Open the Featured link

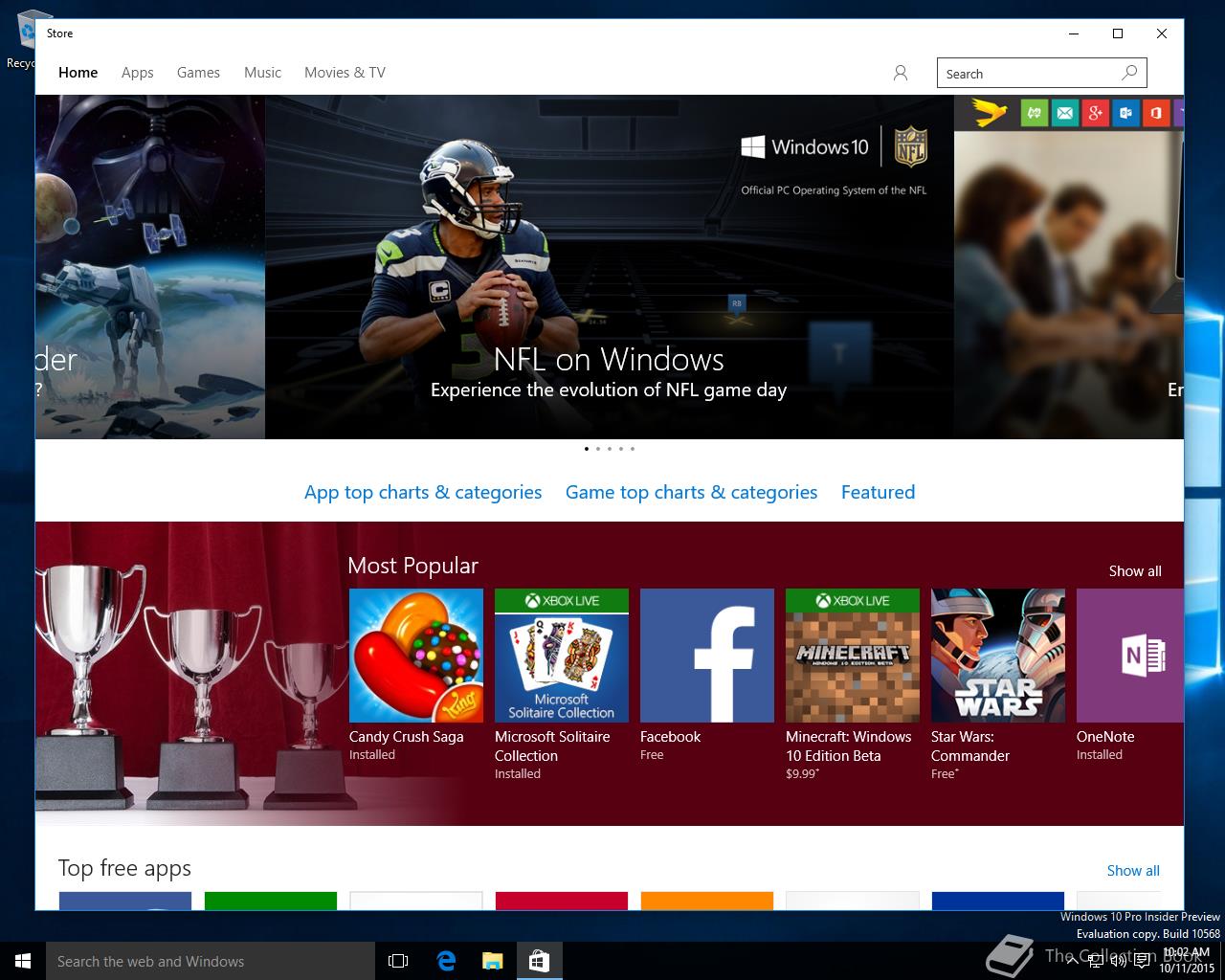tap(878, 492)
